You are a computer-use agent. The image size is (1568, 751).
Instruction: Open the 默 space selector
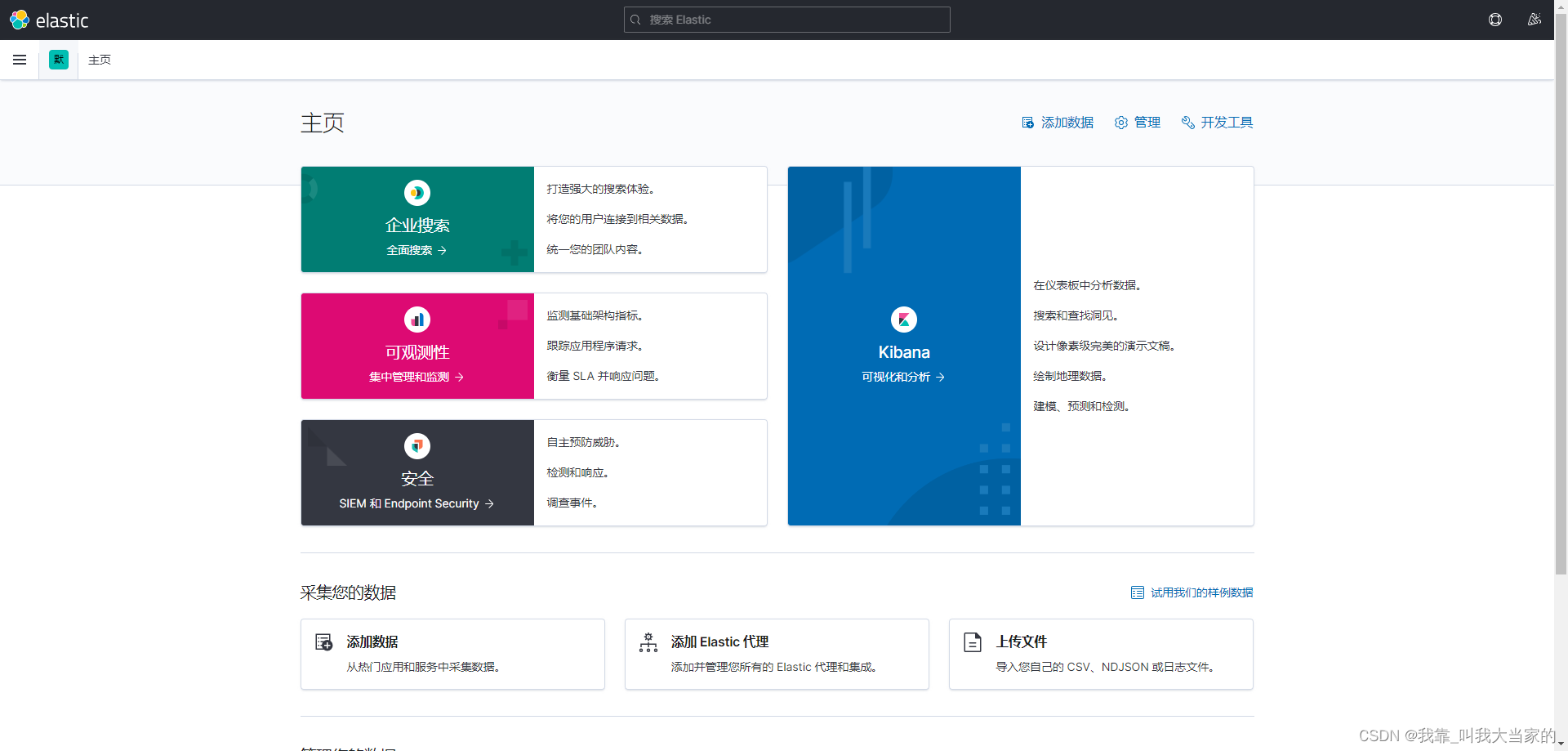[58, 60]
